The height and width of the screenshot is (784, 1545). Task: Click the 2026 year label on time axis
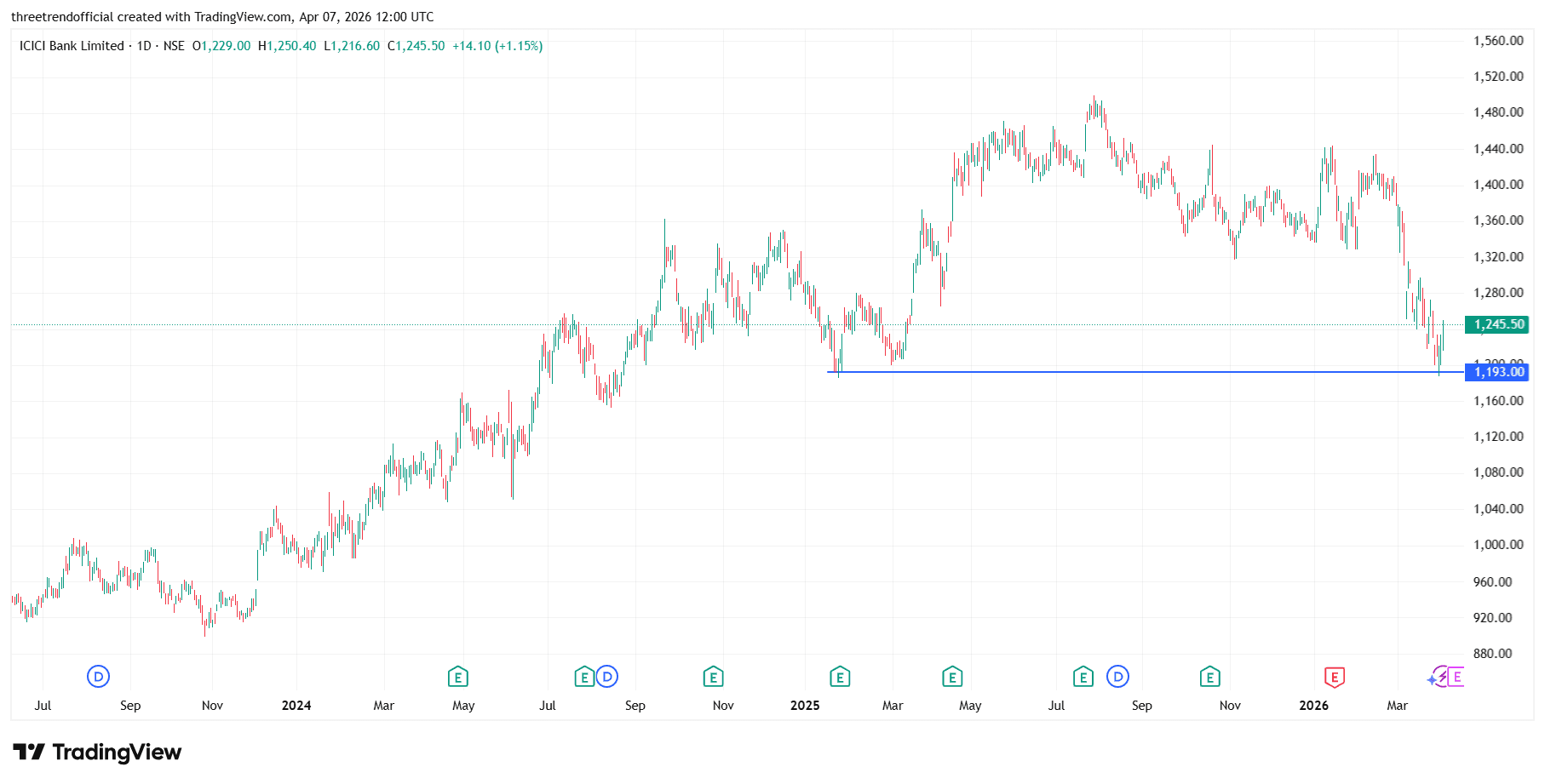pyautogui.click(x=1314, y=706)
